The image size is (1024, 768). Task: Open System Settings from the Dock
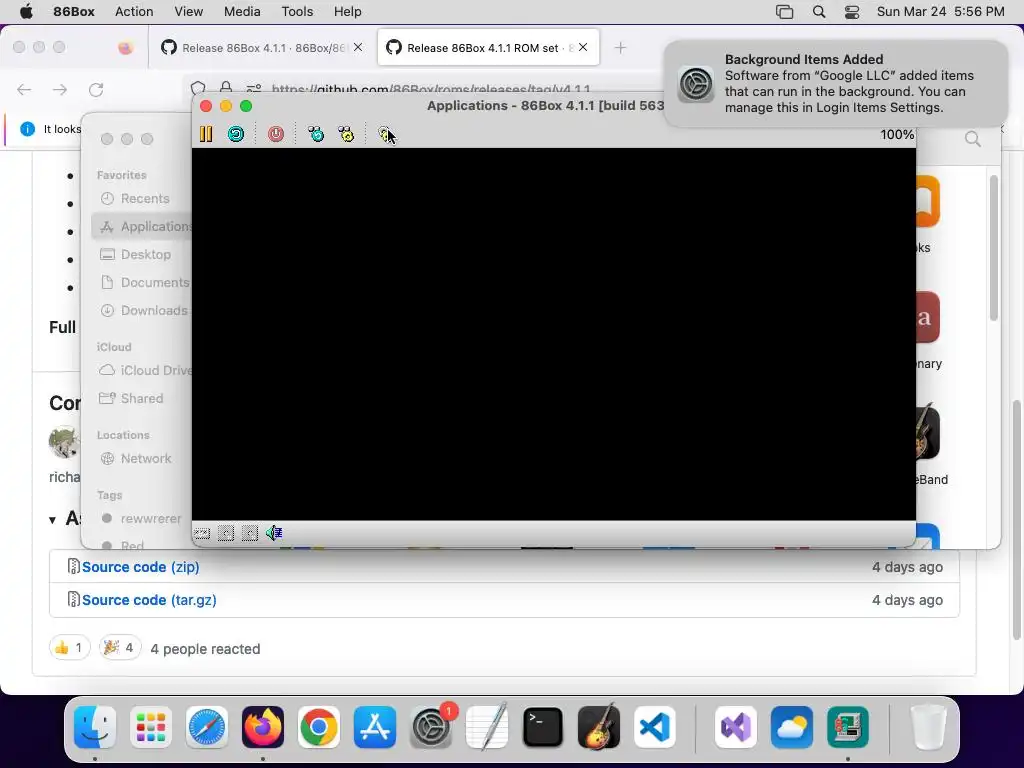(431, 727)
